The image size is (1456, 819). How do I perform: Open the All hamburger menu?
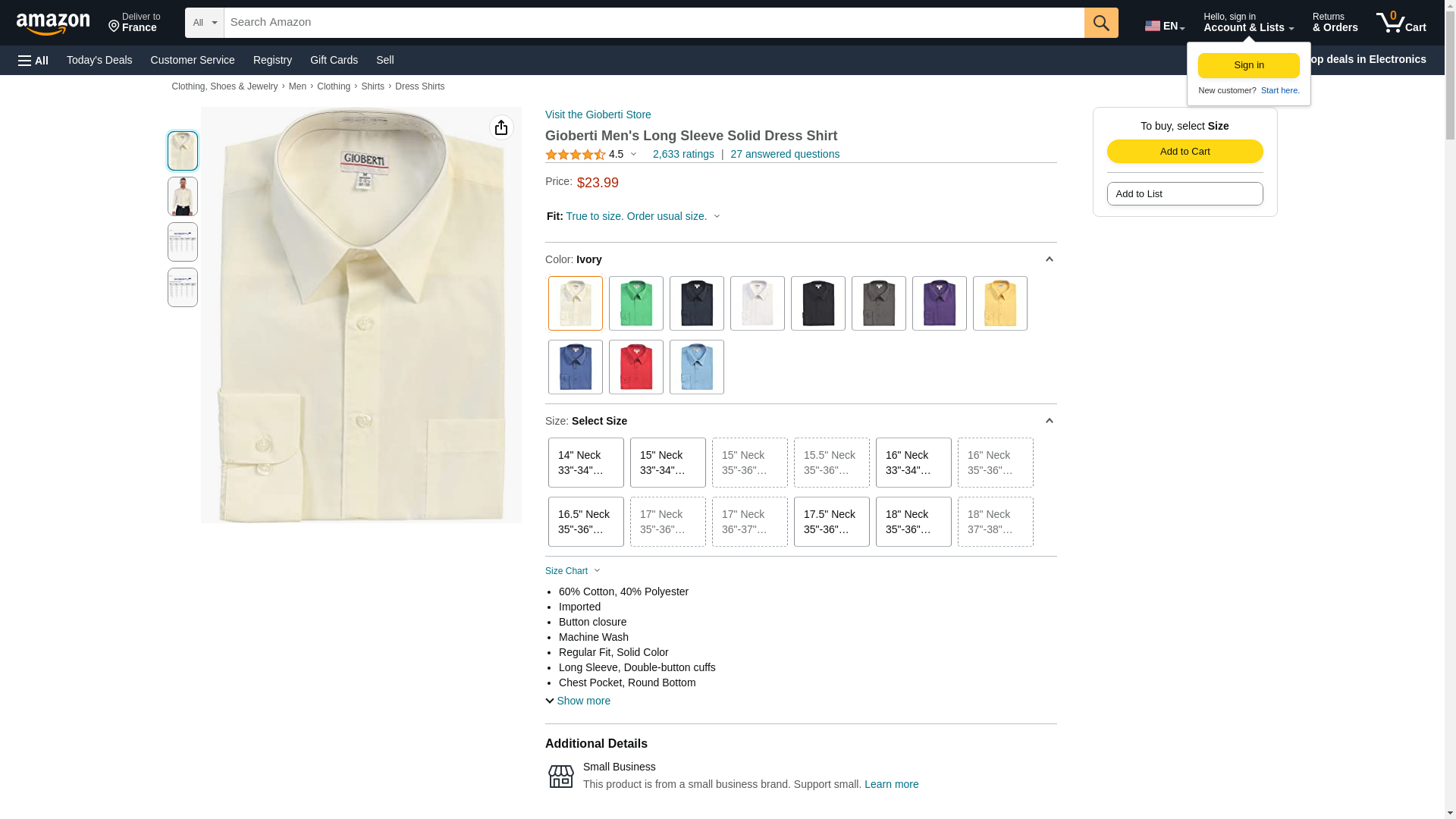[x=33, y=60]
